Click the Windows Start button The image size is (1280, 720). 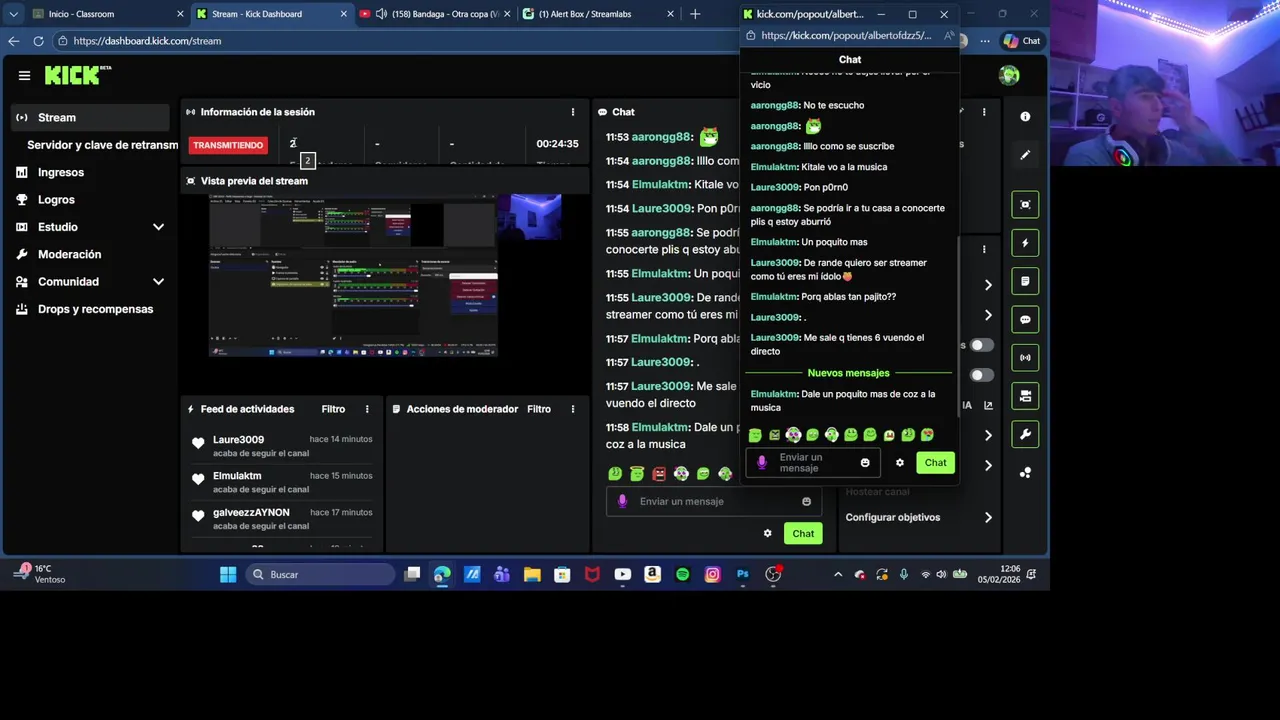coord(228,574)
